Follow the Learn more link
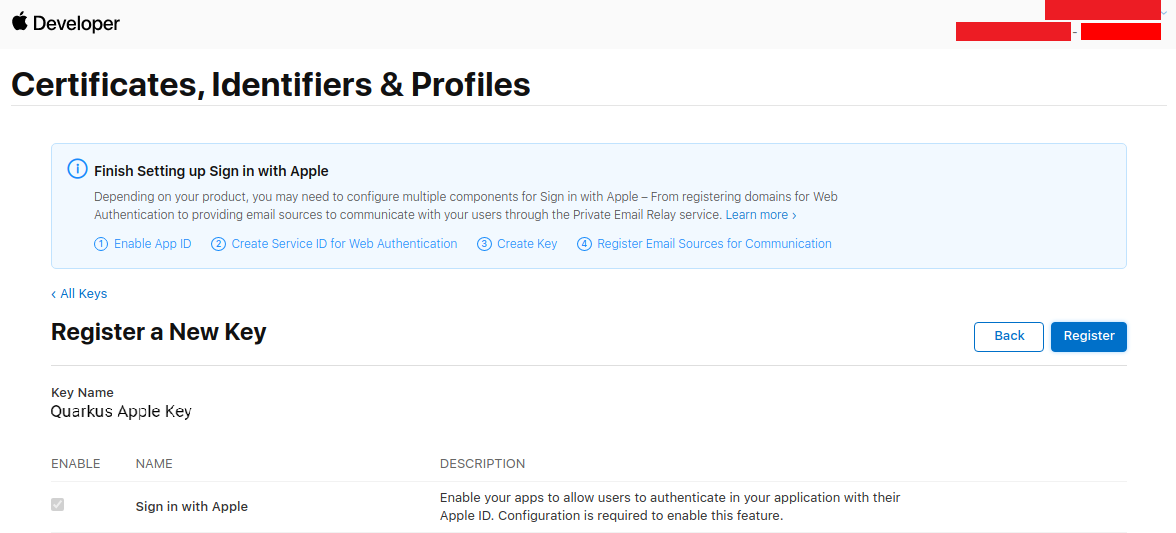The height and width of the screenshot is (533, 1176). pyautogui.click(x=760, y=215)
